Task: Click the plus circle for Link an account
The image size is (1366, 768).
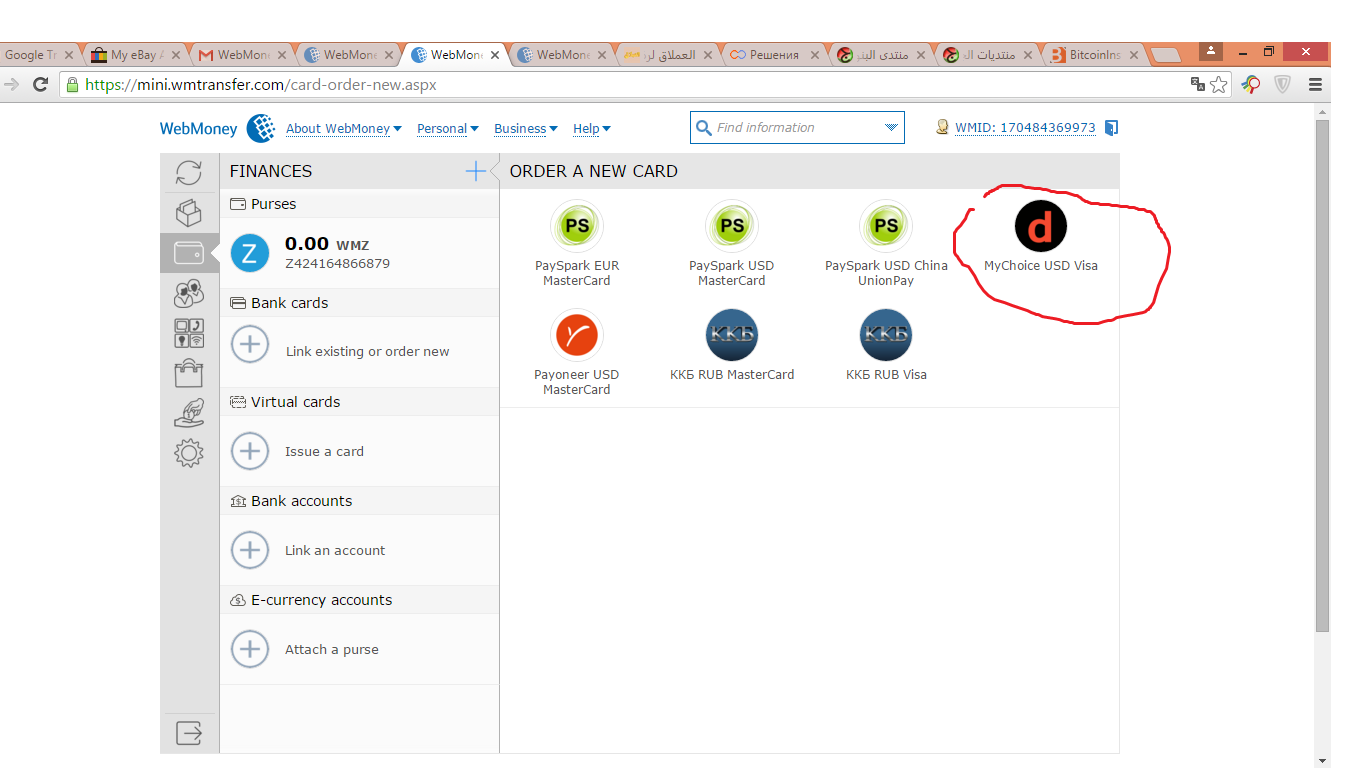Action: [250, 550]
